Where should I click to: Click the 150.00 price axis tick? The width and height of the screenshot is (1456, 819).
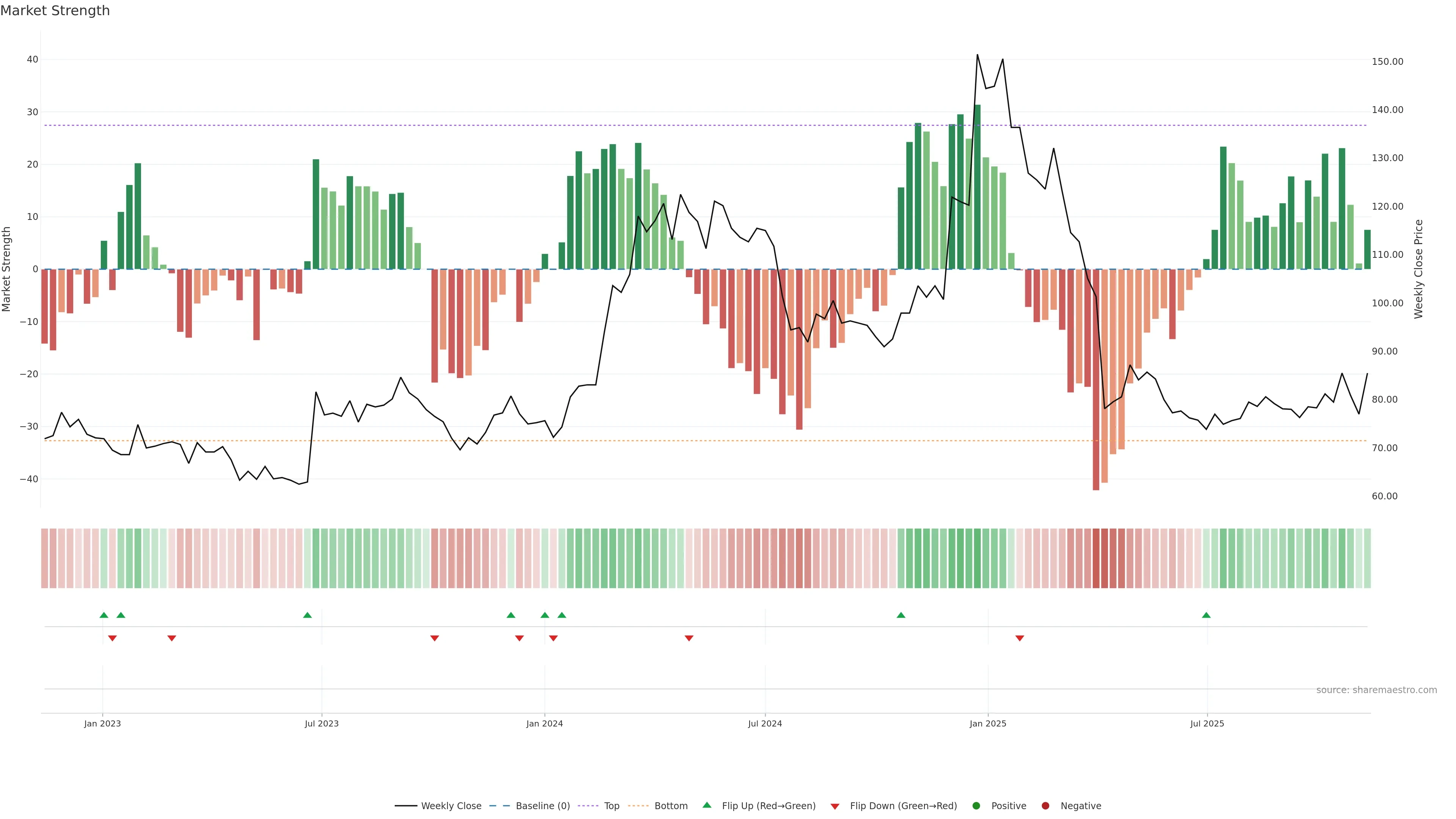(x=1387, y=61)
